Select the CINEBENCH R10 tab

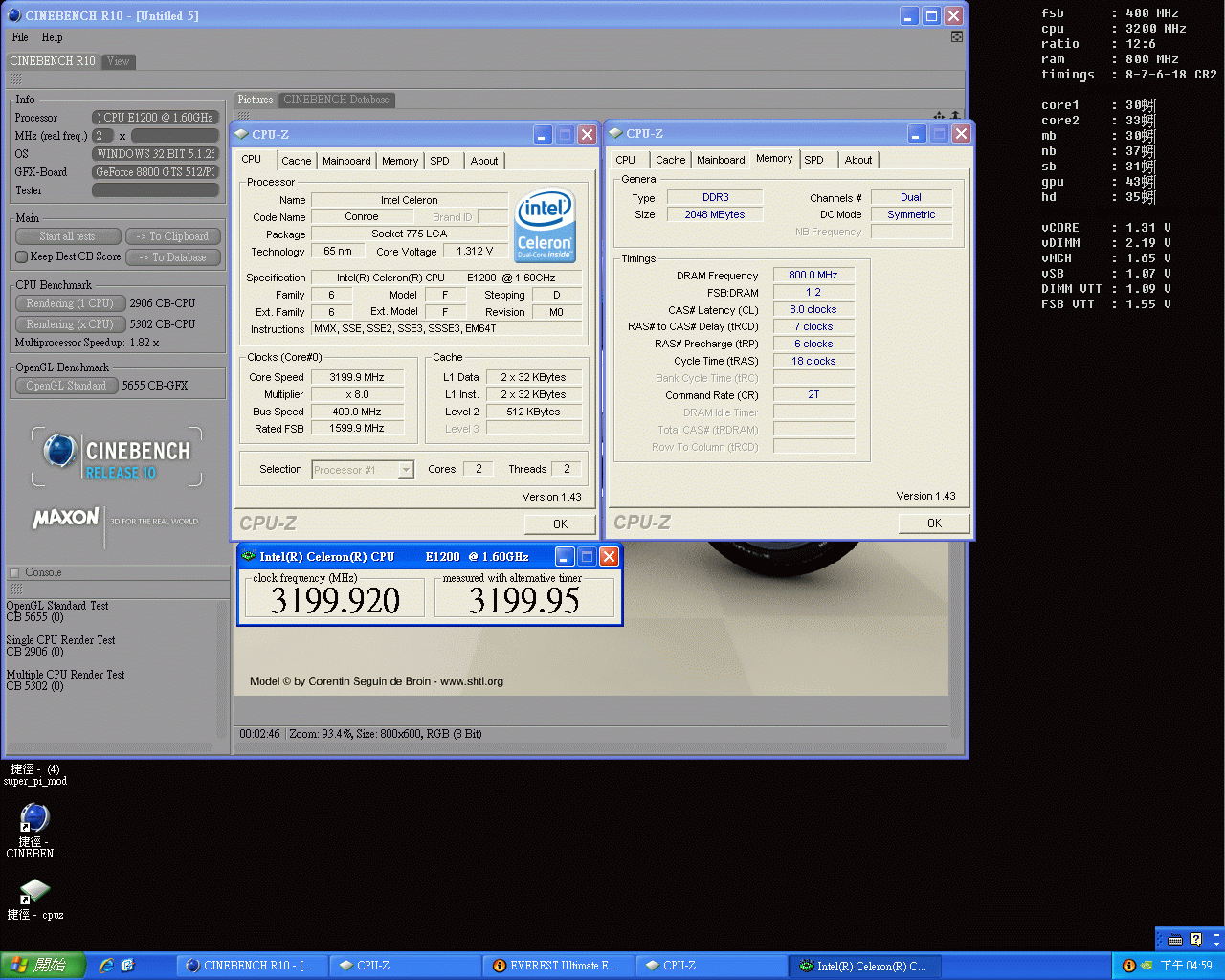coord(53,61)
